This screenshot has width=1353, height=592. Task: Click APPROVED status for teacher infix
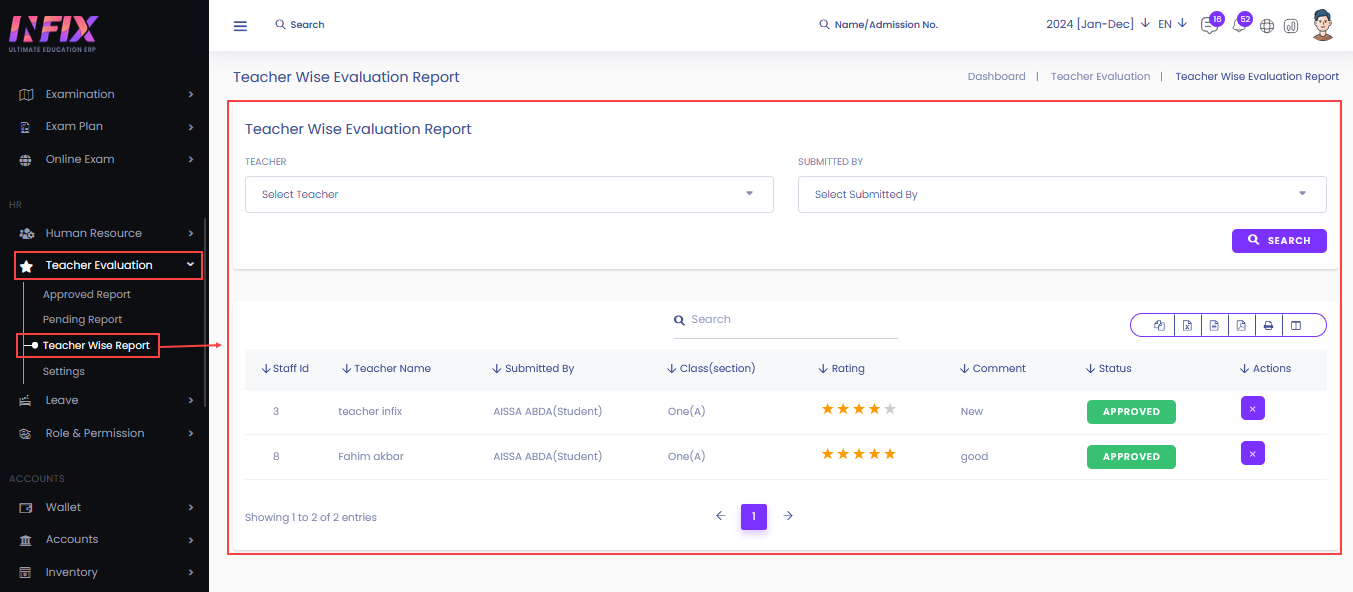pos(1131,412)
